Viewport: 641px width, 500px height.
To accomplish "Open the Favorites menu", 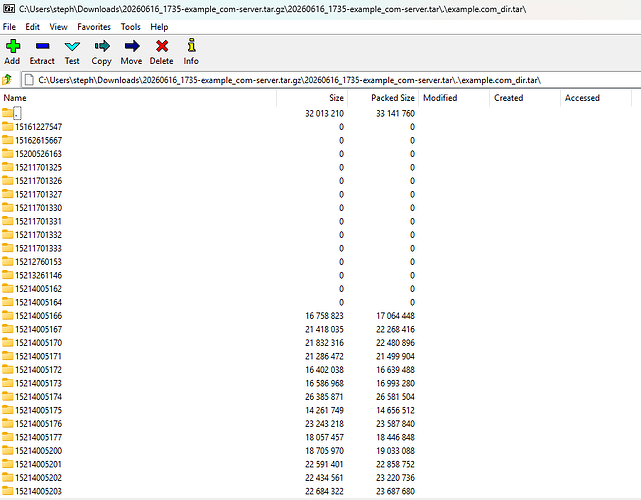I will coord(94,27).
